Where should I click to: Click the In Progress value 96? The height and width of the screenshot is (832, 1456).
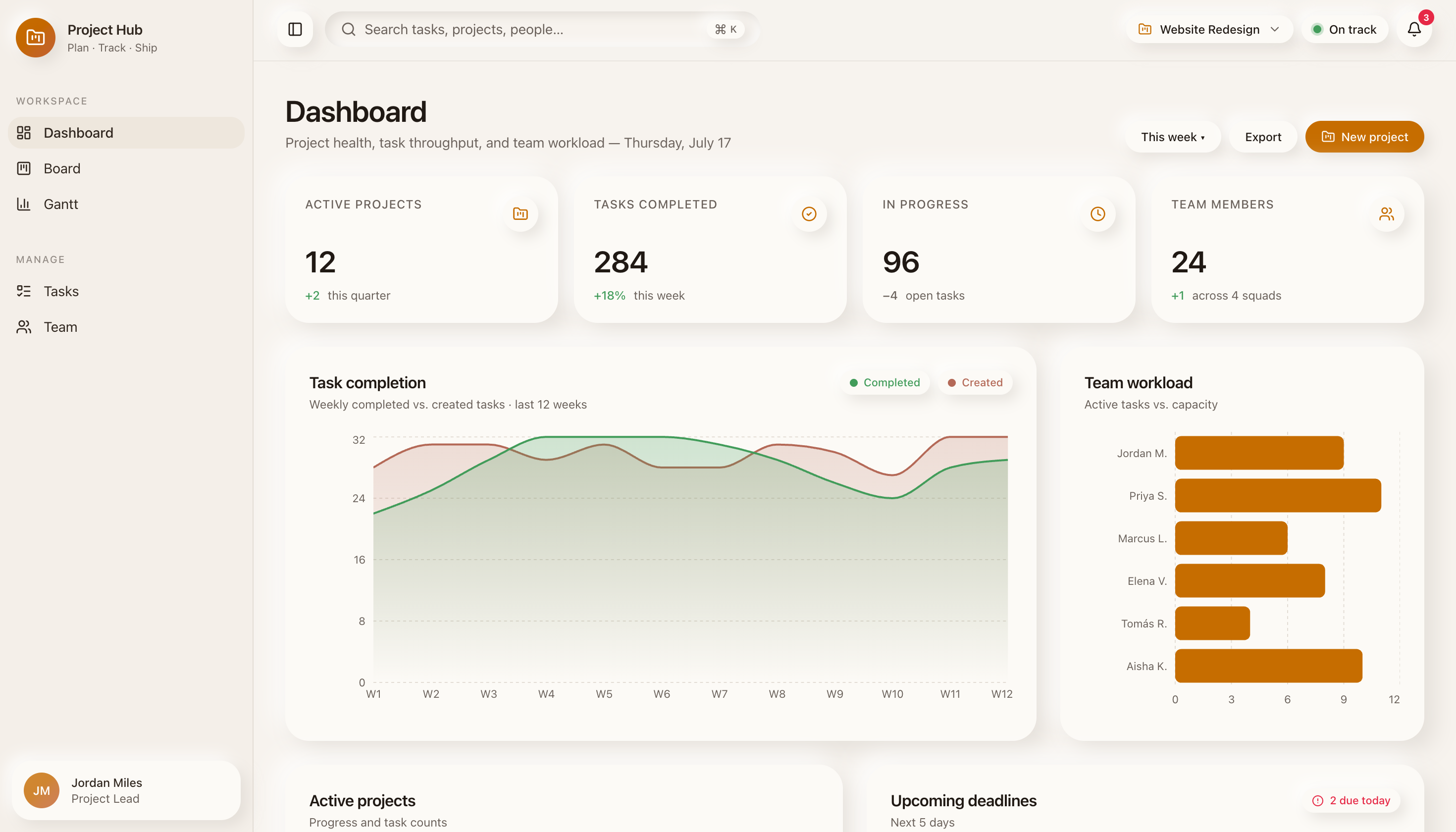900,262
